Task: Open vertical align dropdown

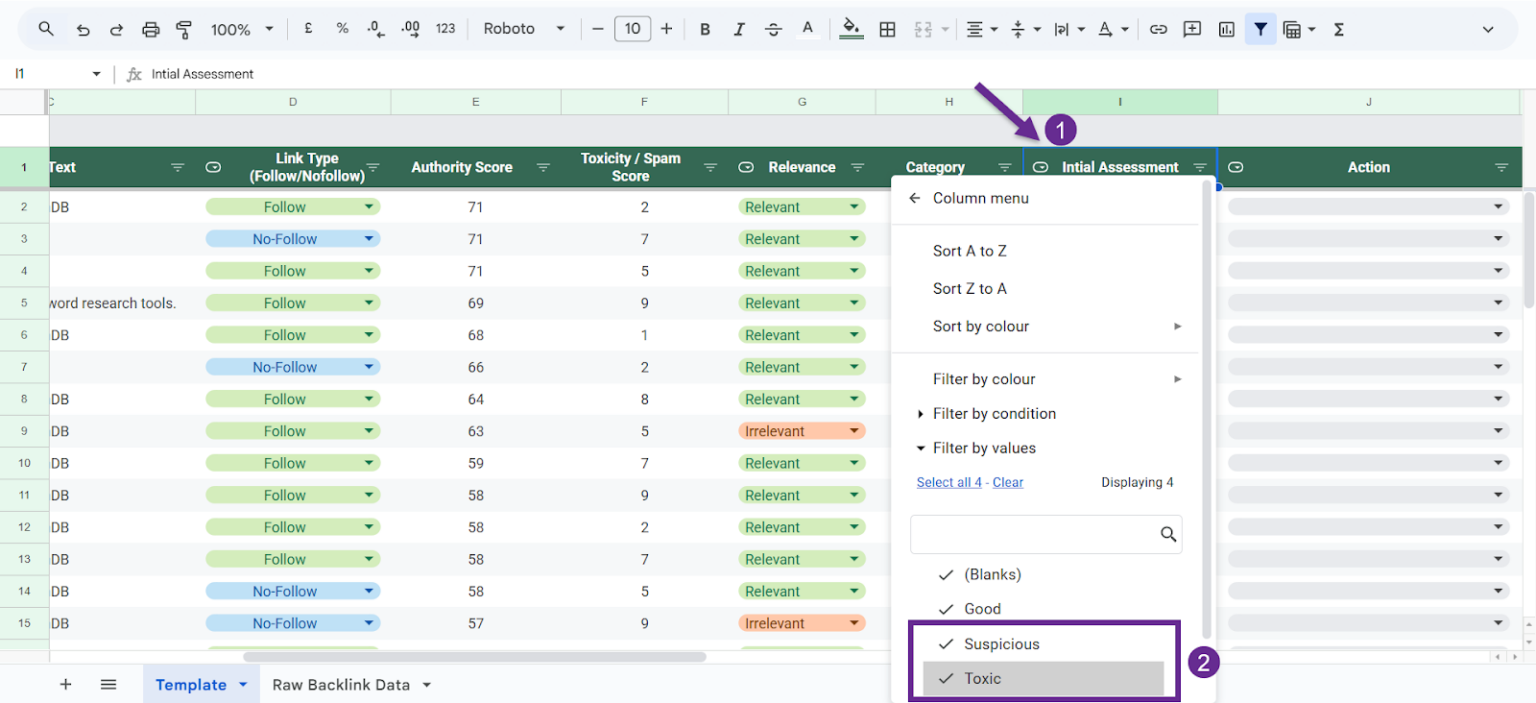Action: coord(1026,29)
